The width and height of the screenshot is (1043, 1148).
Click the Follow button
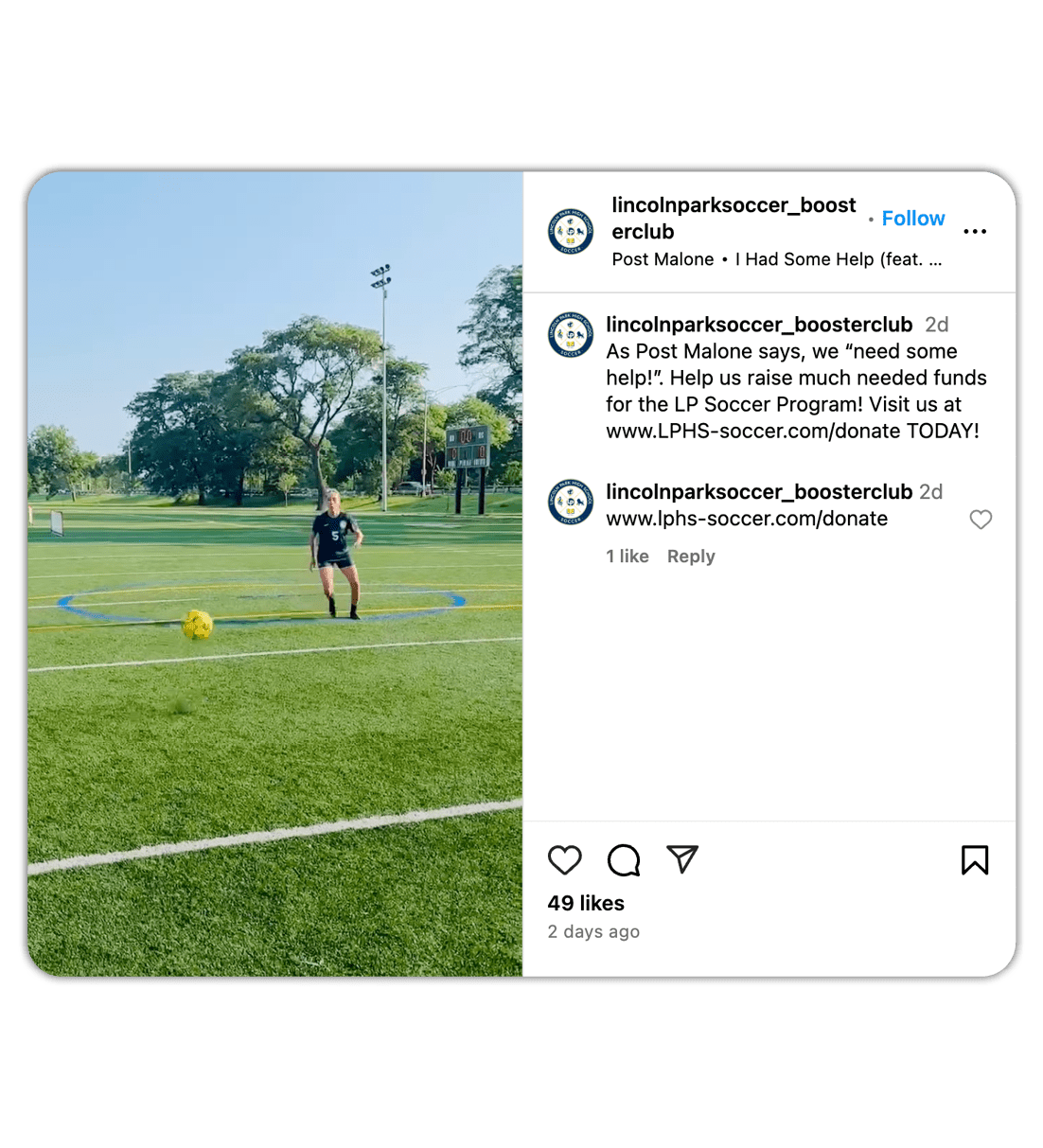913,219
